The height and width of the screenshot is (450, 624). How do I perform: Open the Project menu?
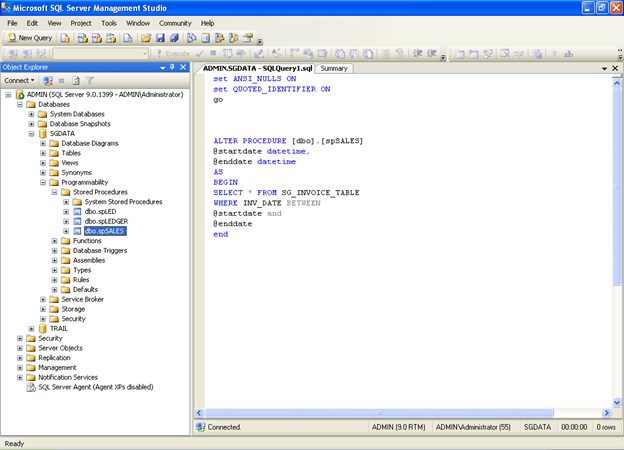pos(81,23)
